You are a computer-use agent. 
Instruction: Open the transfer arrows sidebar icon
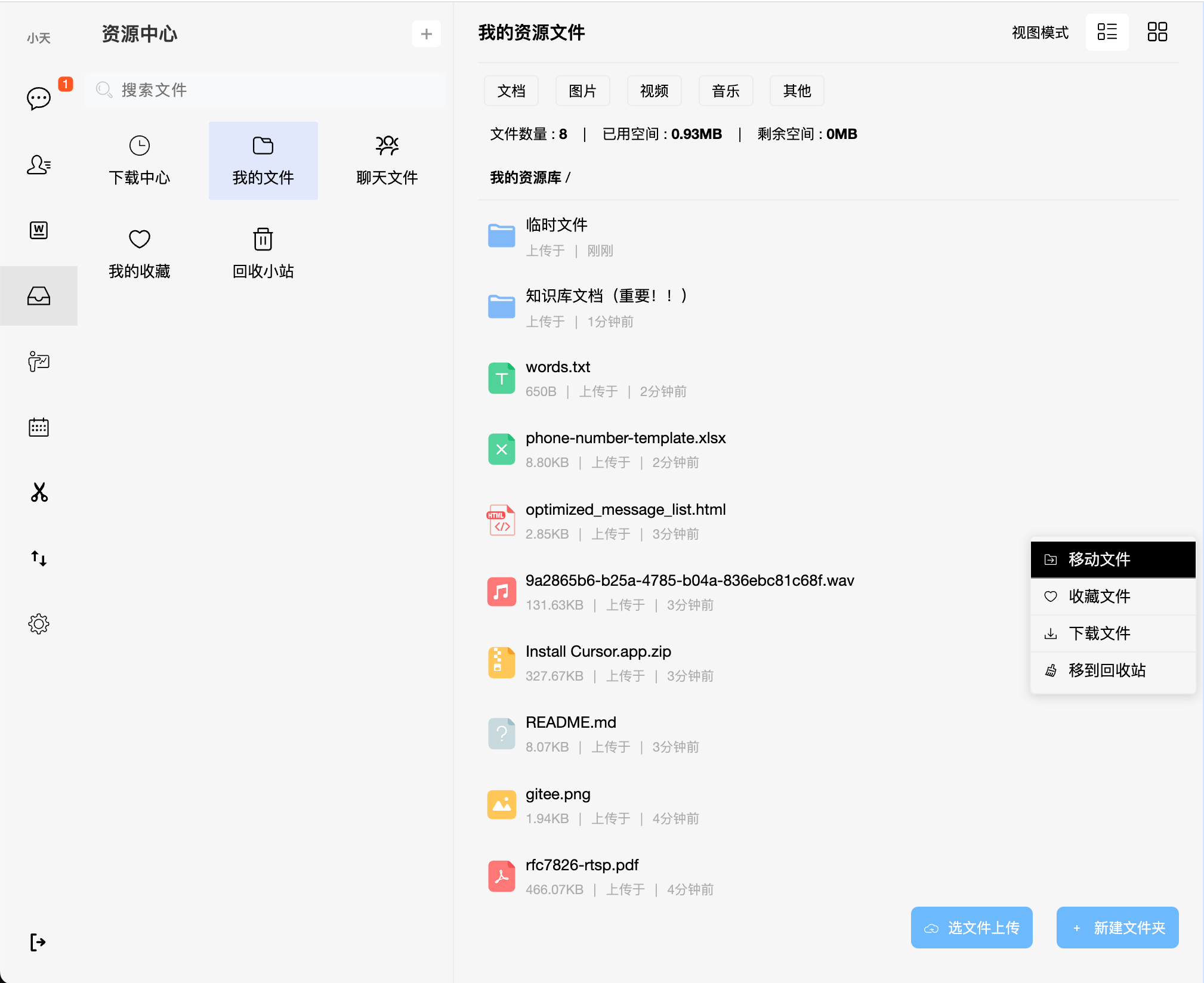pos(39,558)
